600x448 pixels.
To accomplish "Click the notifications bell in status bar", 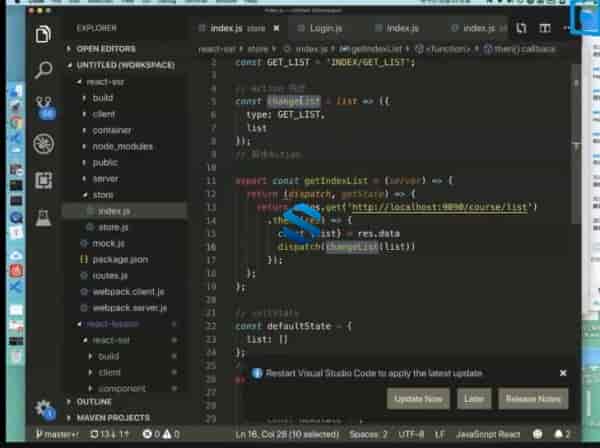I will 565,434.
